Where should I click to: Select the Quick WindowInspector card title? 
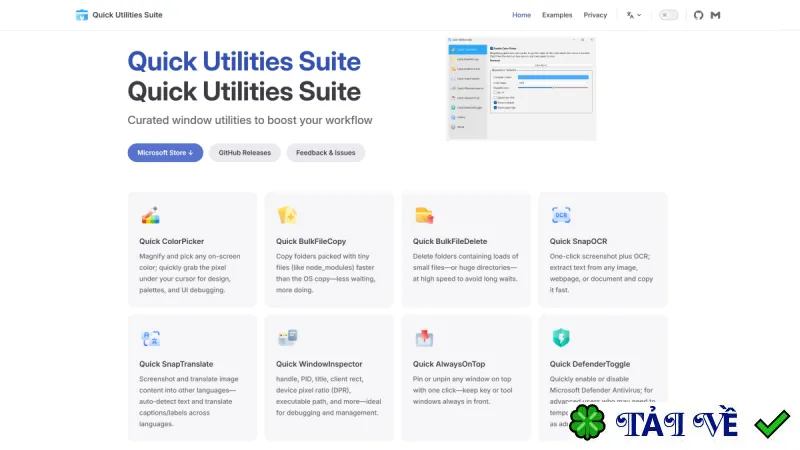point(319,364)
